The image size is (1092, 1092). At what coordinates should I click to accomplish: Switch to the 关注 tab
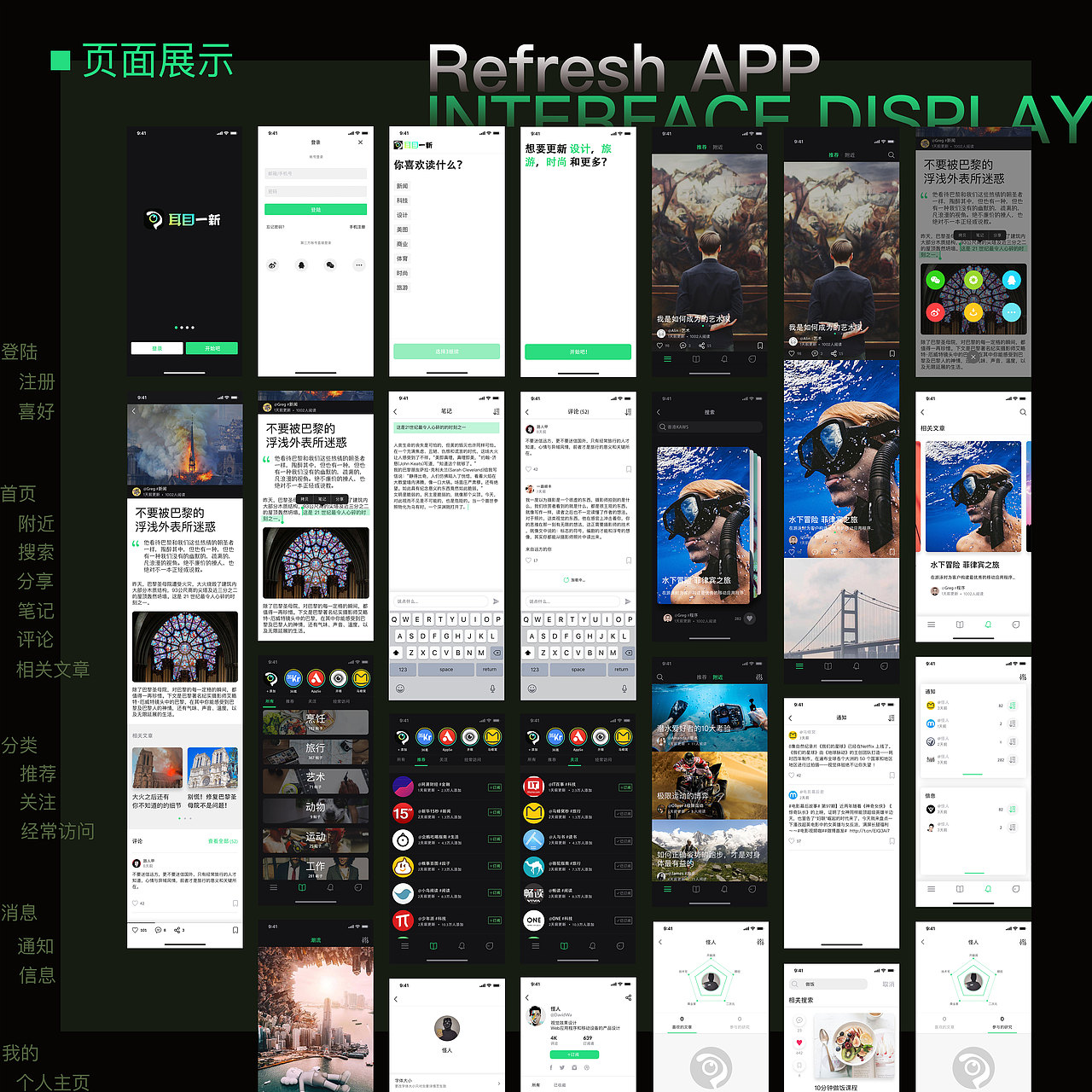tap(444, 758)
